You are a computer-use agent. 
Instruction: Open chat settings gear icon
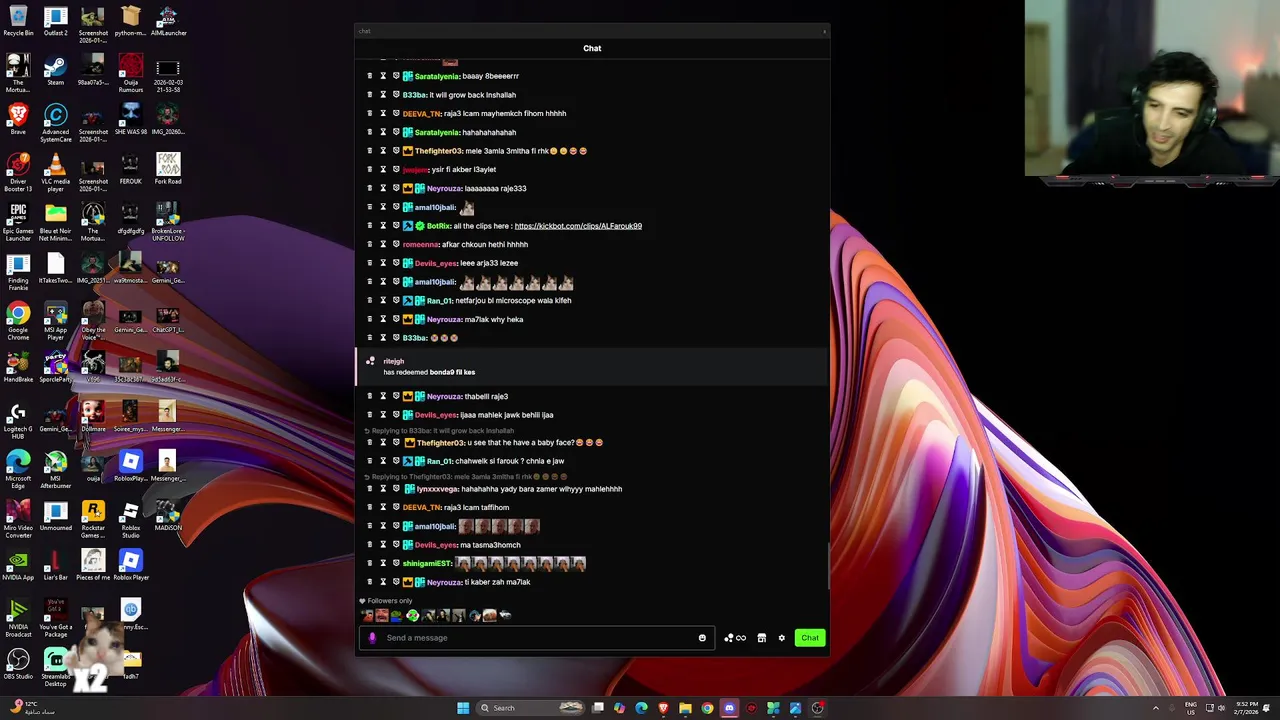click(x=782, y=638)
